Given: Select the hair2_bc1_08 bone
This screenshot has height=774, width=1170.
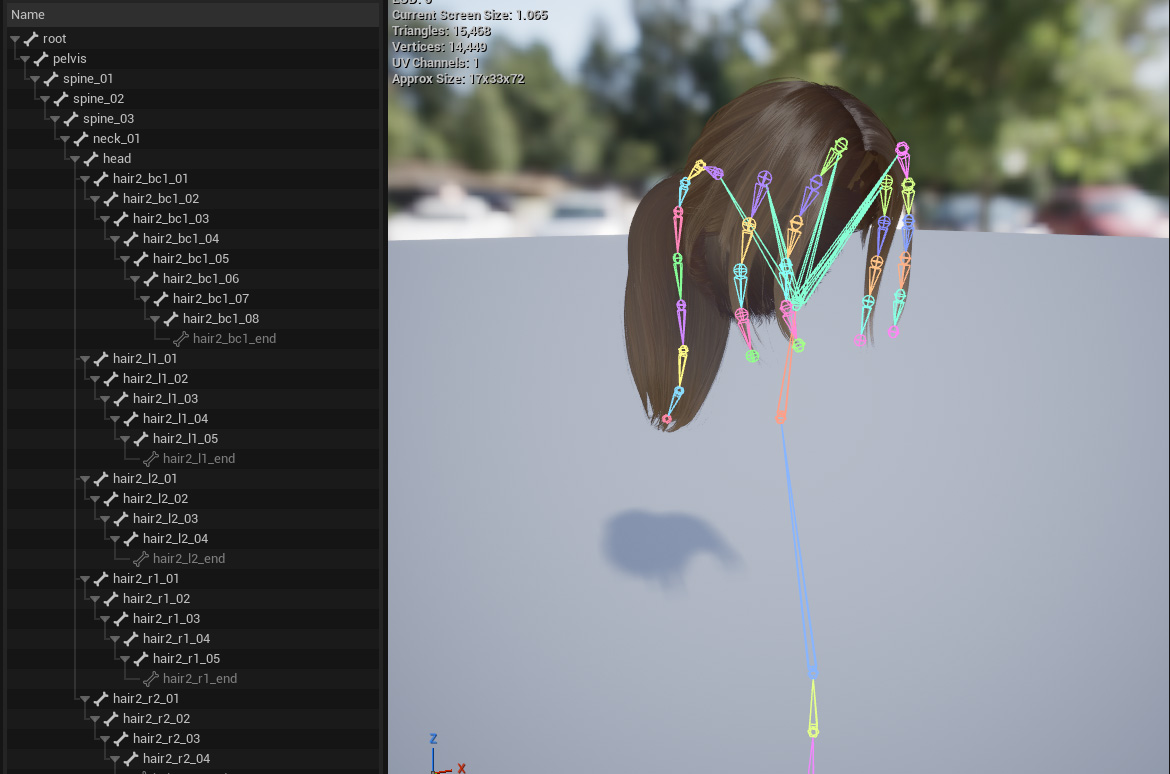Looking at the screenshot, I should coord(220,319).
